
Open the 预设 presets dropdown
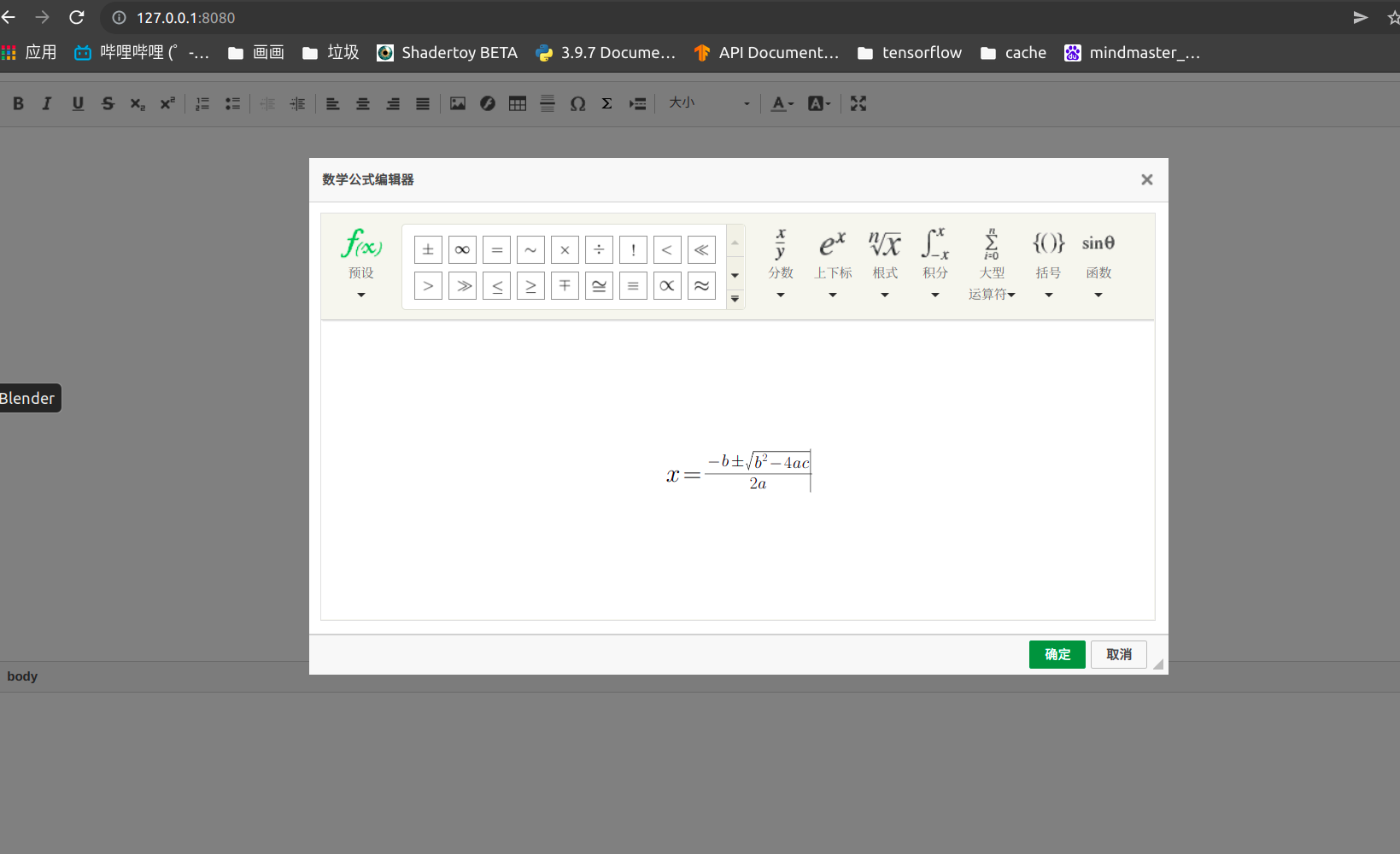click(x=361, y=265)
